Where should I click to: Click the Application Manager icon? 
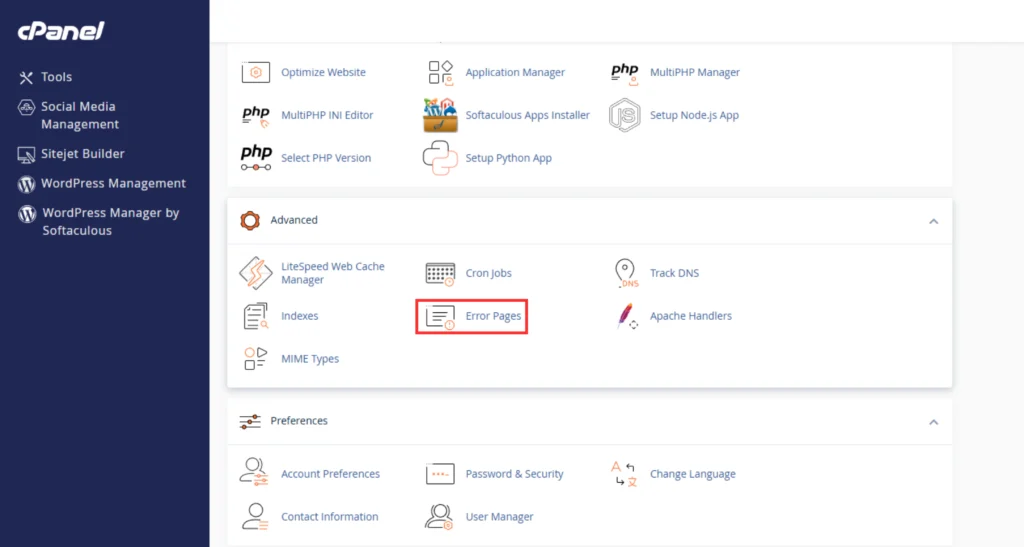tap(441, 72)
